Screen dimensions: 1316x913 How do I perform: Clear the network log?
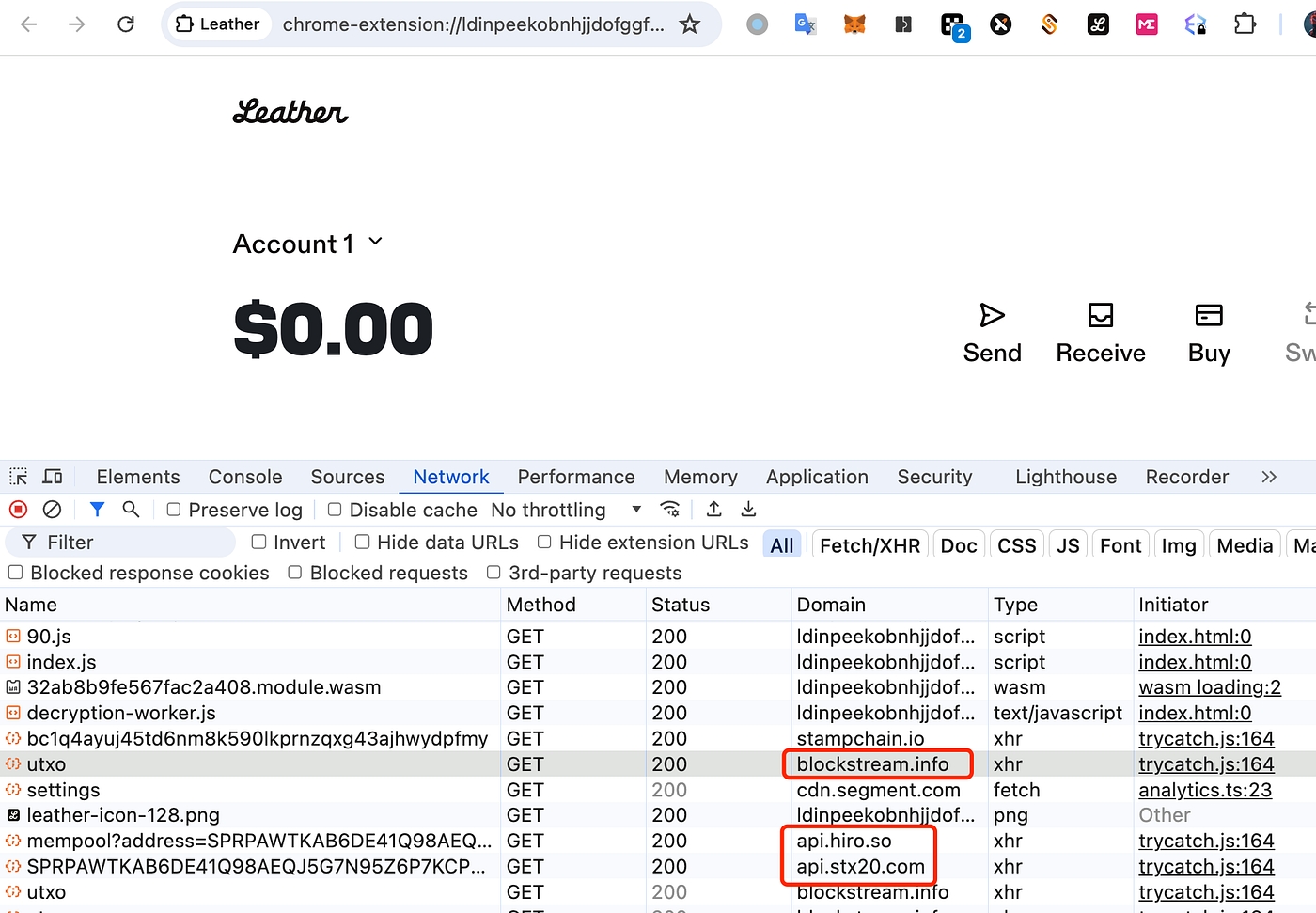53,510
